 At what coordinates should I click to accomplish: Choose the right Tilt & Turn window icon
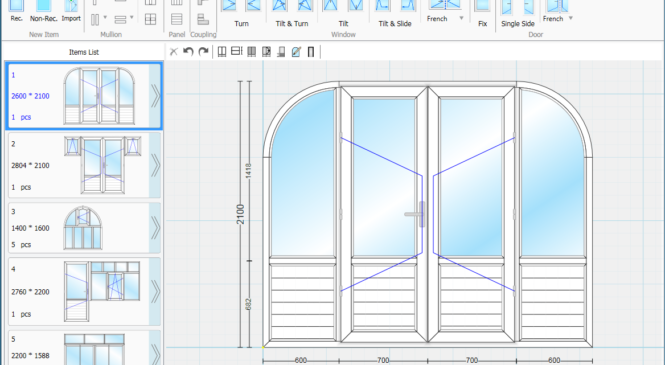[305, 6]
